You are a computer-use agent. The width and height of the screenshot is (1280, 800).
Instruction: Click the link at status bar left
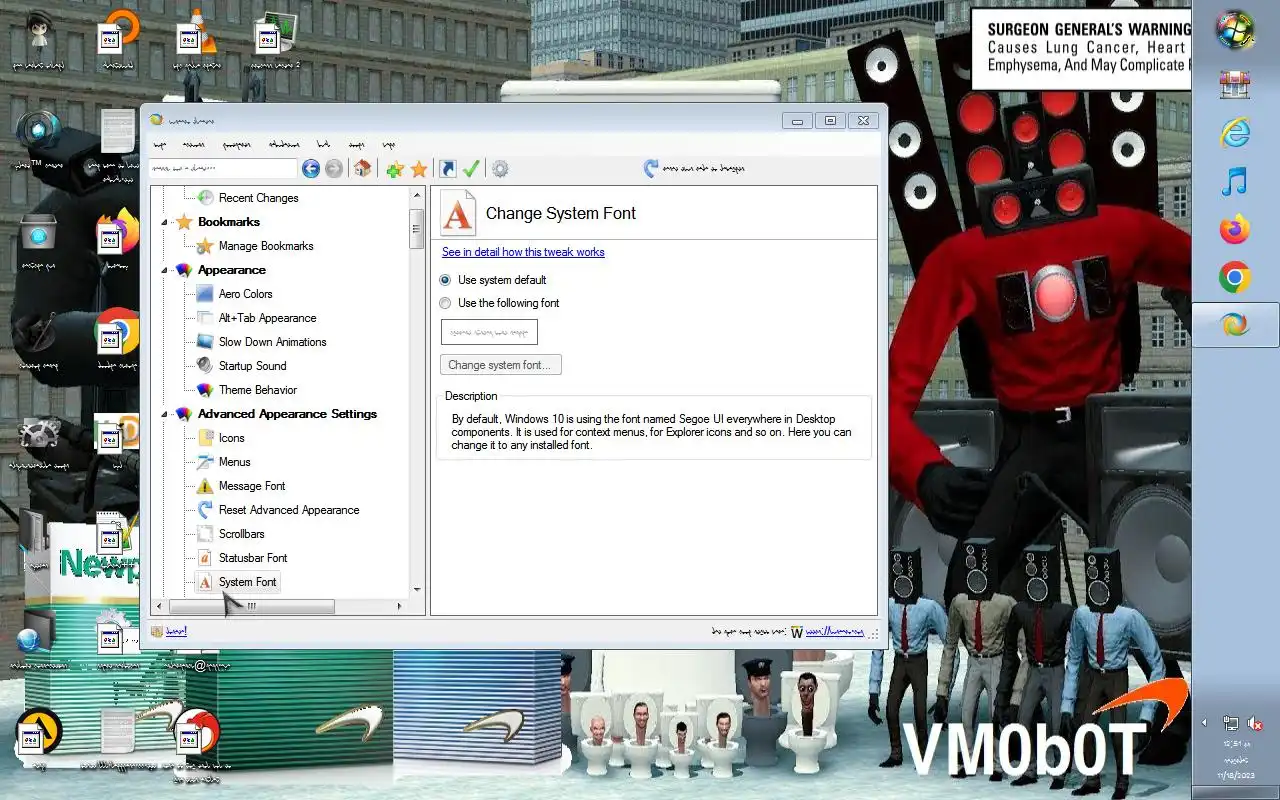(x=176, y=631)
